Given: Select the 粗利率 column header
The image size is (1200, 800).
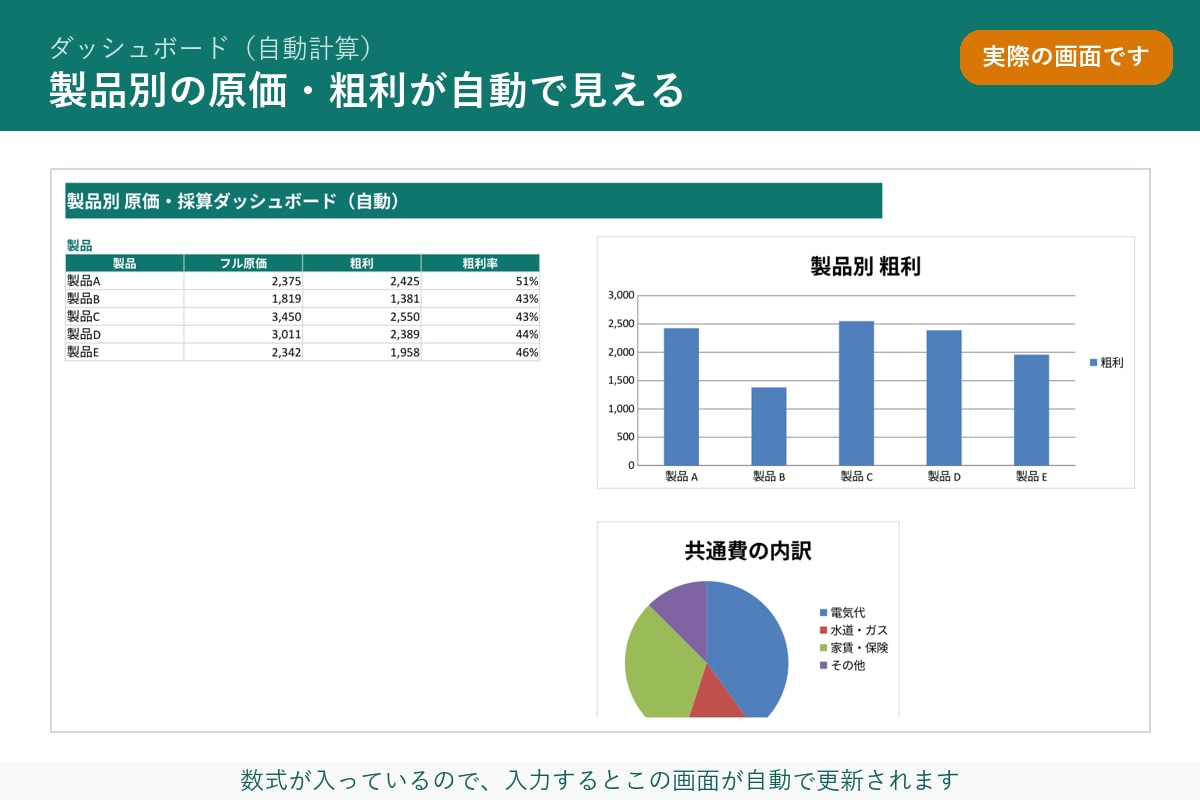Looking at the screenshot, I should coord(480,263).
